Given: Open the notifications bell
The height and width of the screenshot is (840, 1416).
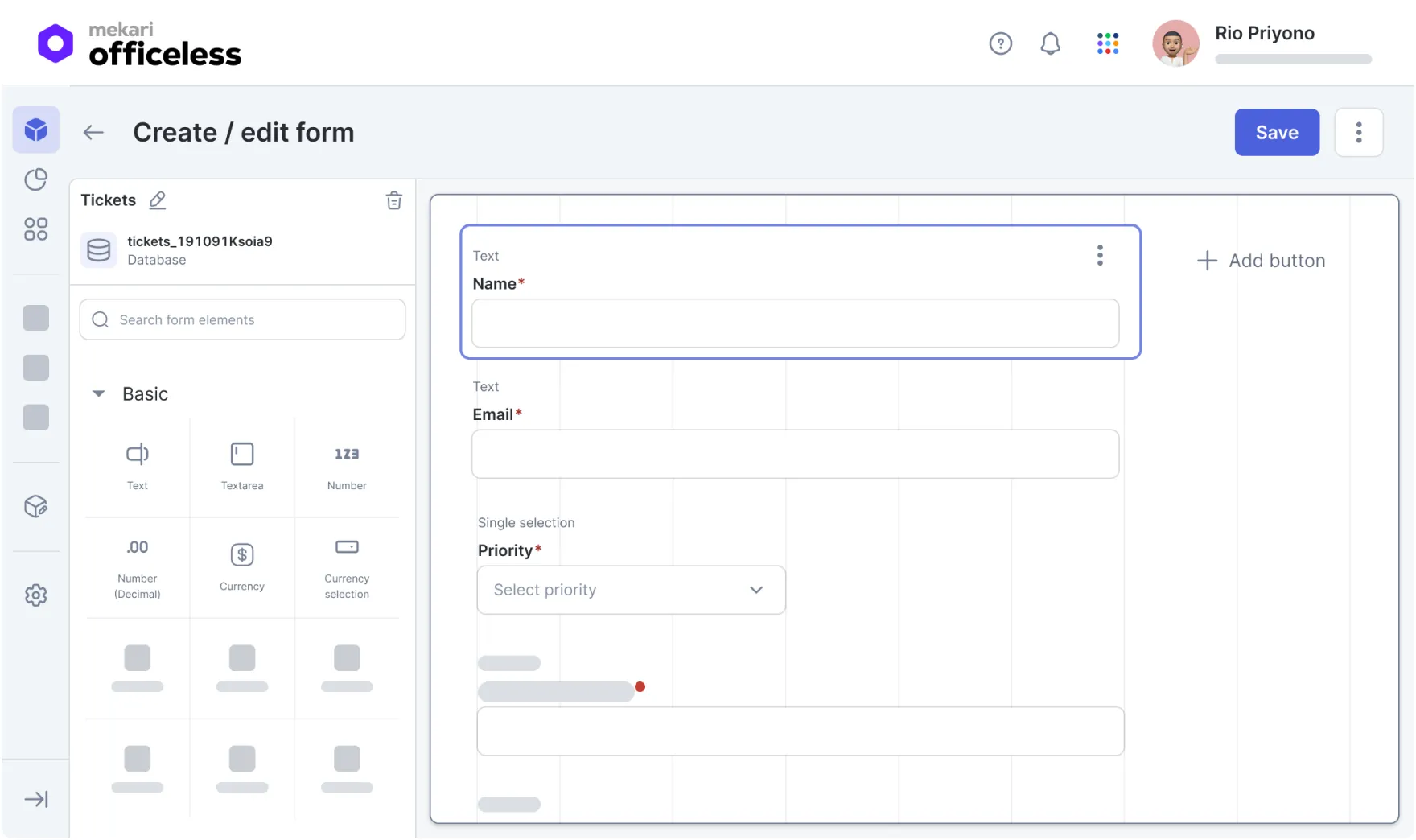Looking at the screenshot, I should [x=1050, y=43].
